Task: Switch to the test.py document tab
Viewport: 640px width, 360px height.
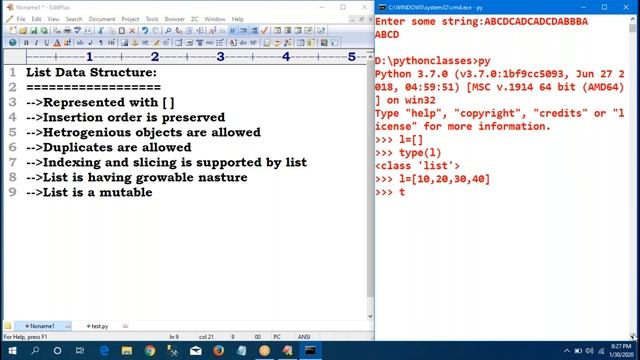Action: pos(97,326)
